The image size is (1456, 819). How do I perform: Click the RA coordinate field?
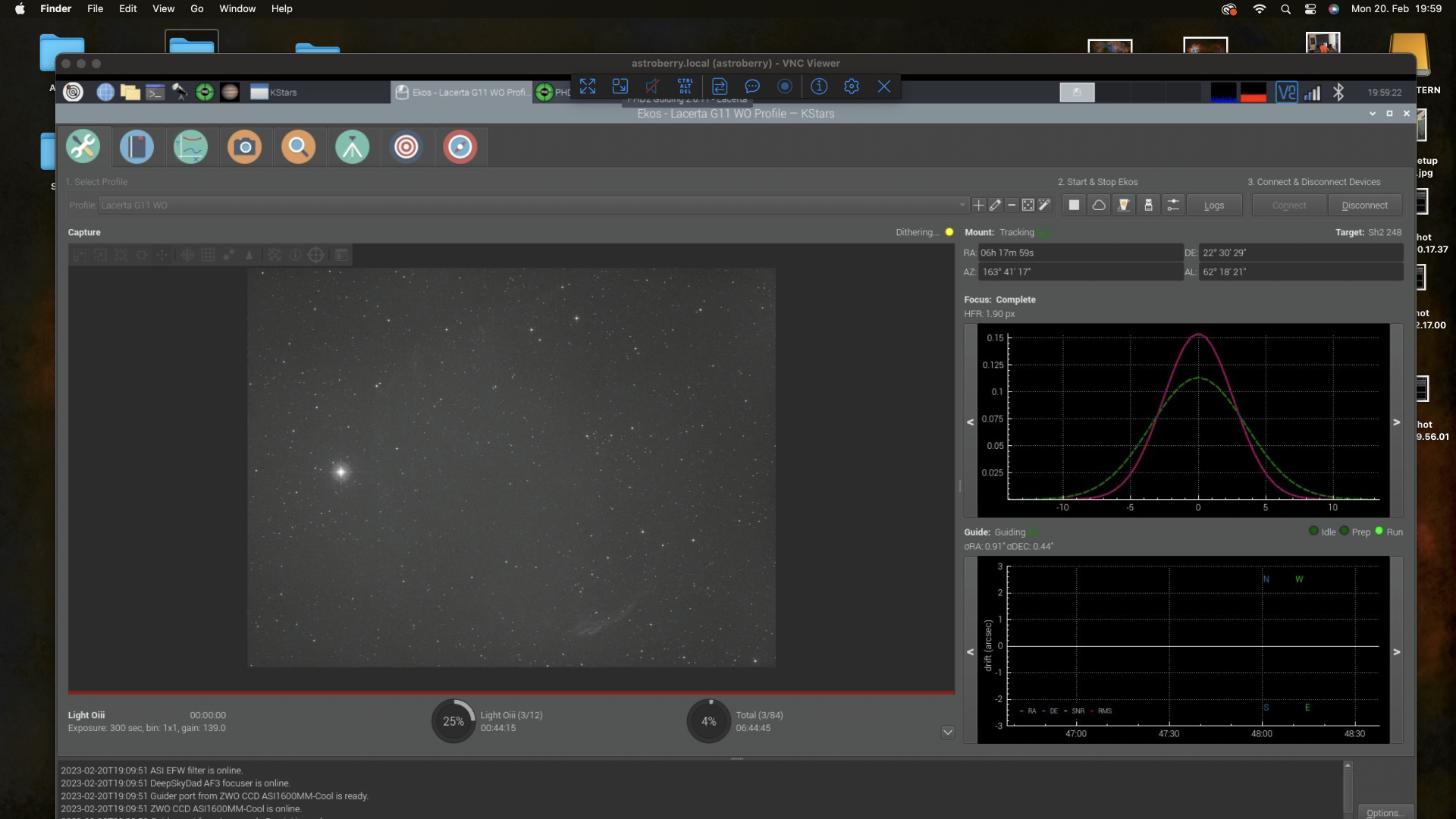(x=1080, y=253)
